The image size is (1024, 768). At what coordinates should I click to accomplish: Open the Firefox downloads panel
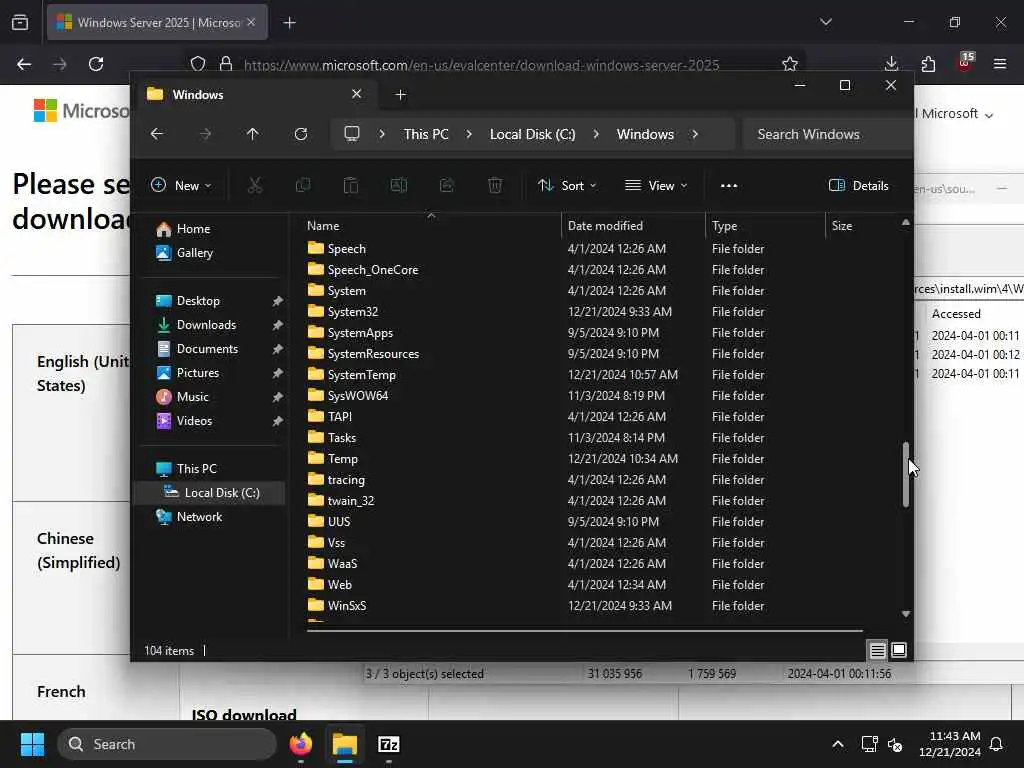tap(891, 64)
